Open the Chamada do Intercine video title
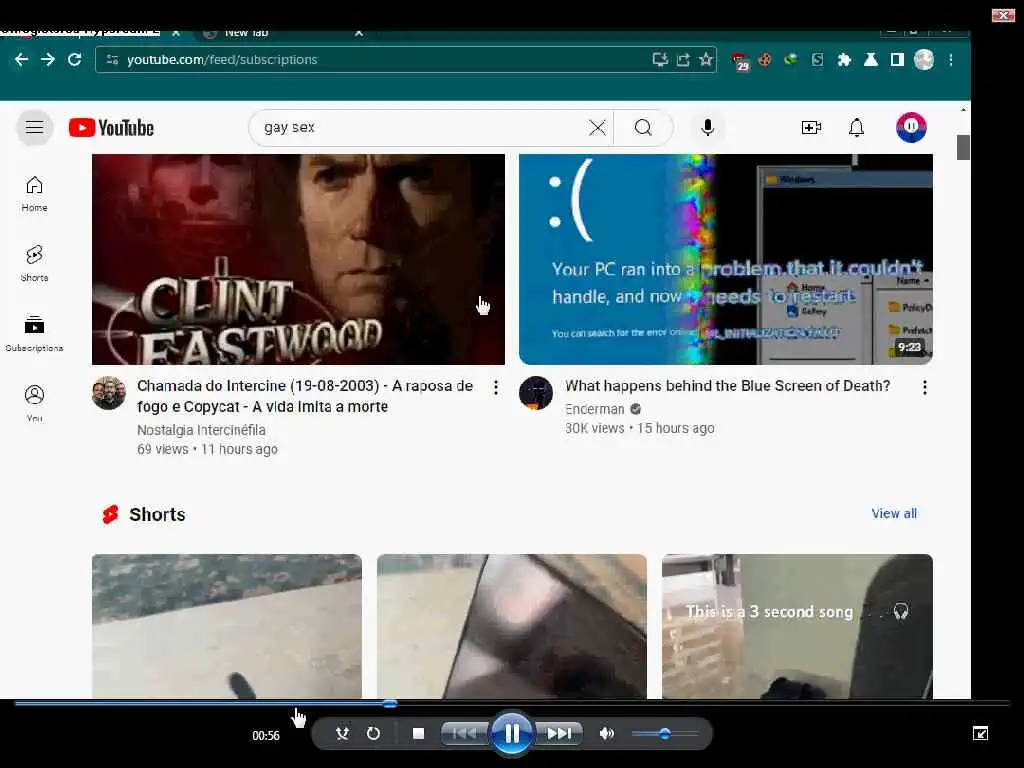1024x768 pixels. pyautogui.click(x=305, y=396)
